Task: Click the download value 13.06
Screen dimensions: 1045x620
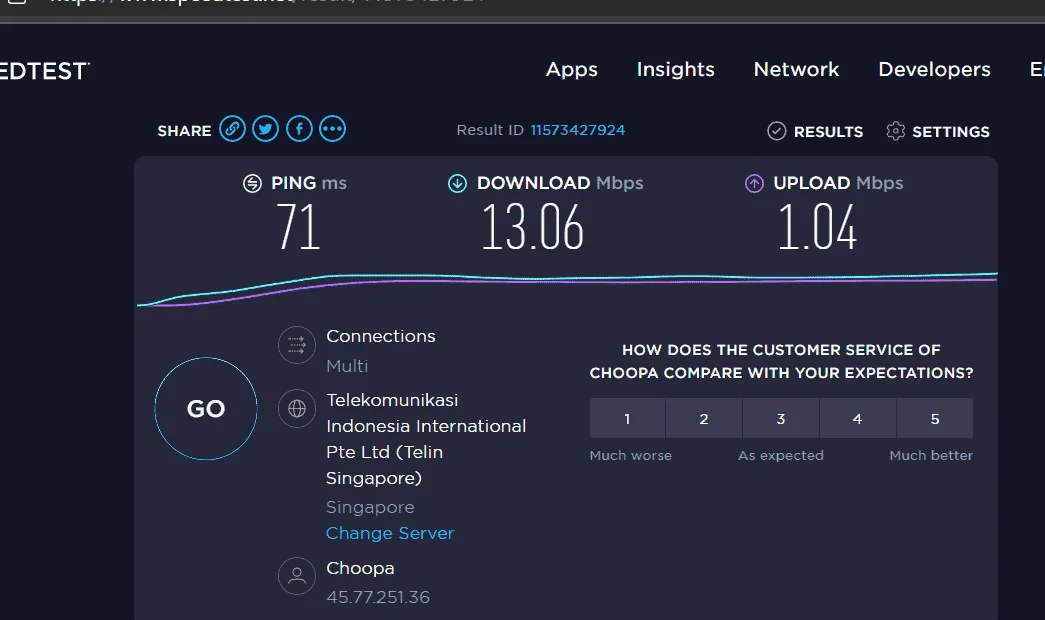Action: pos(532,227)
